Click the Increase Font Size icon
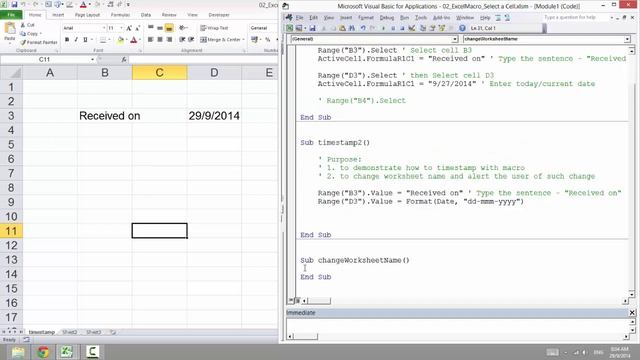The height and width of the screenshot is (360, 640). (129, 28)
